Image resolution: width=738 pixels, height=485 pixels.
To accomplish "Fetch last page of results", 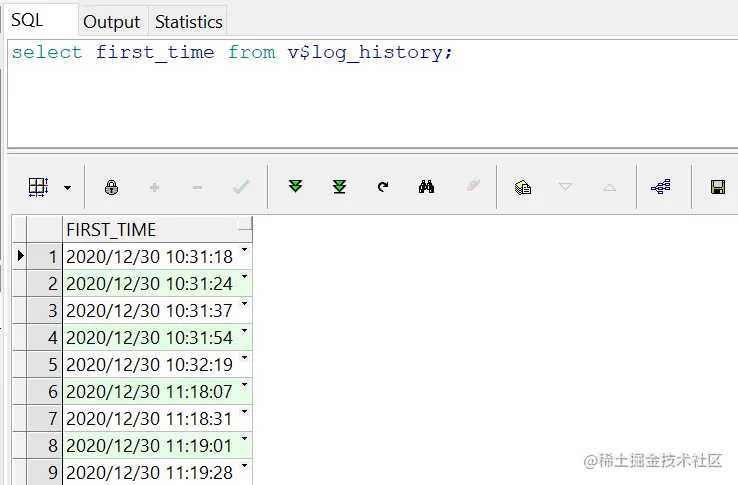I will [339, 186].
